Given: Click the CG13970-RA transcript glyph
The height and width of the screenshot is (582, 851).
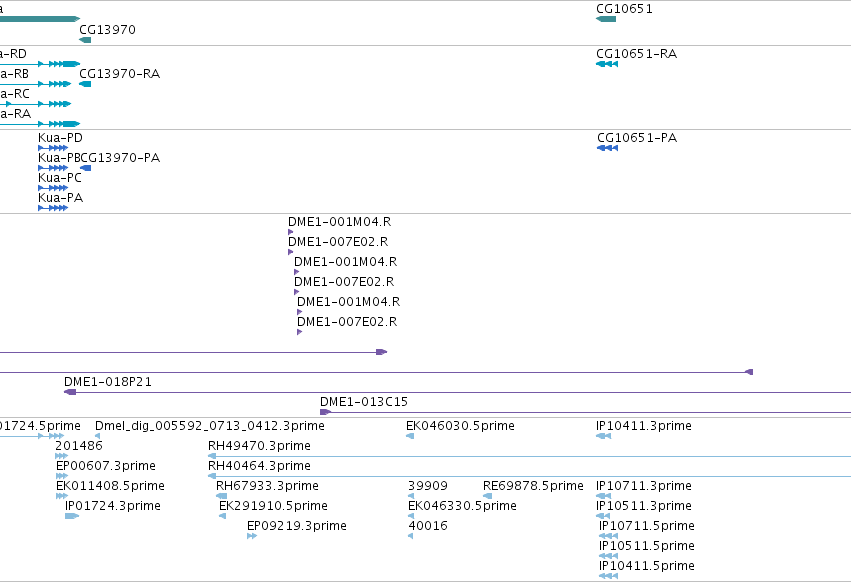Looking at the screenshot, I should (85, 84).
